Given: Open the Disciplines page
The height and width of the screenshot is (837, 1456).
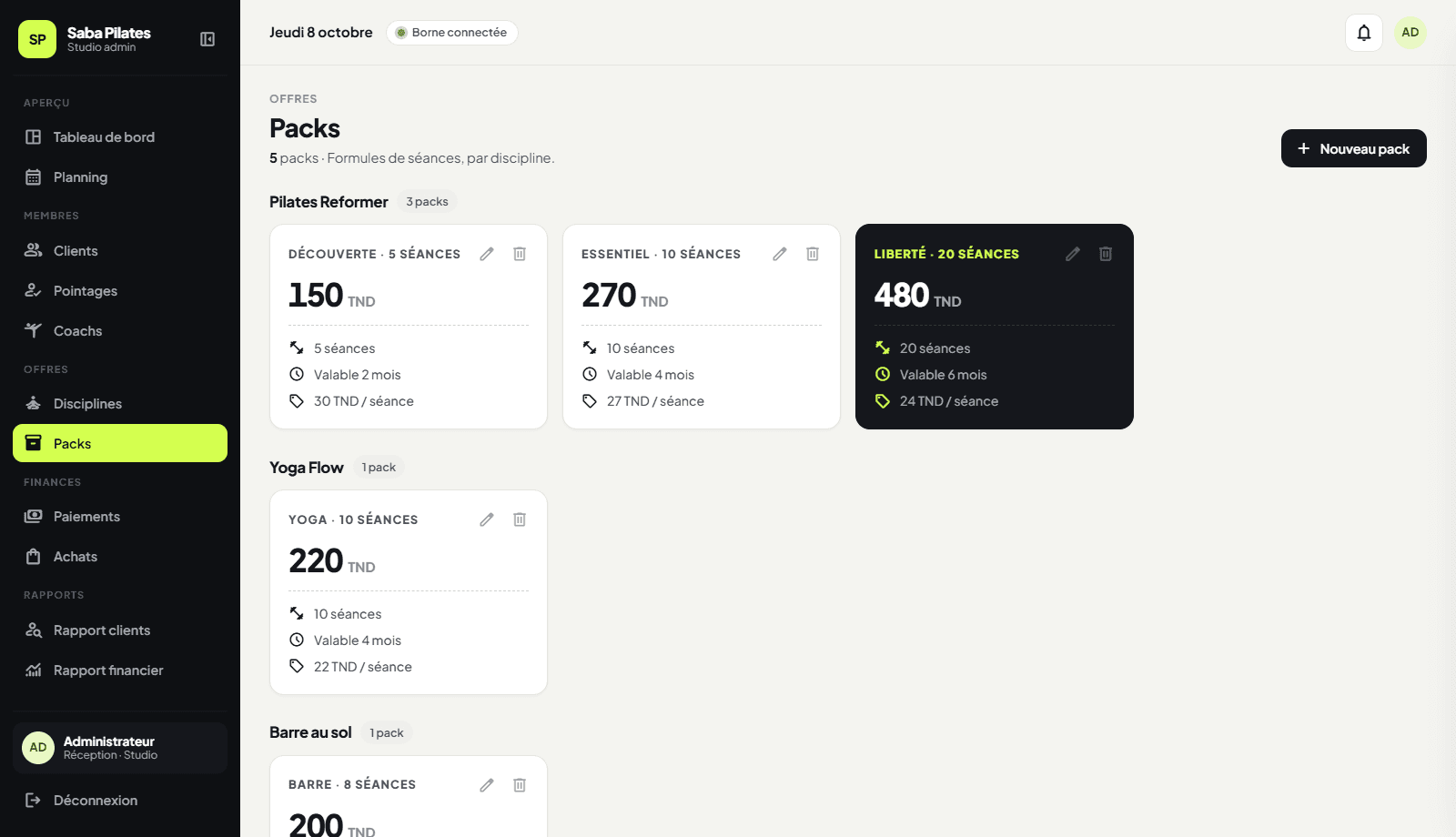Looking at the screenshot, I should point(120,403).
